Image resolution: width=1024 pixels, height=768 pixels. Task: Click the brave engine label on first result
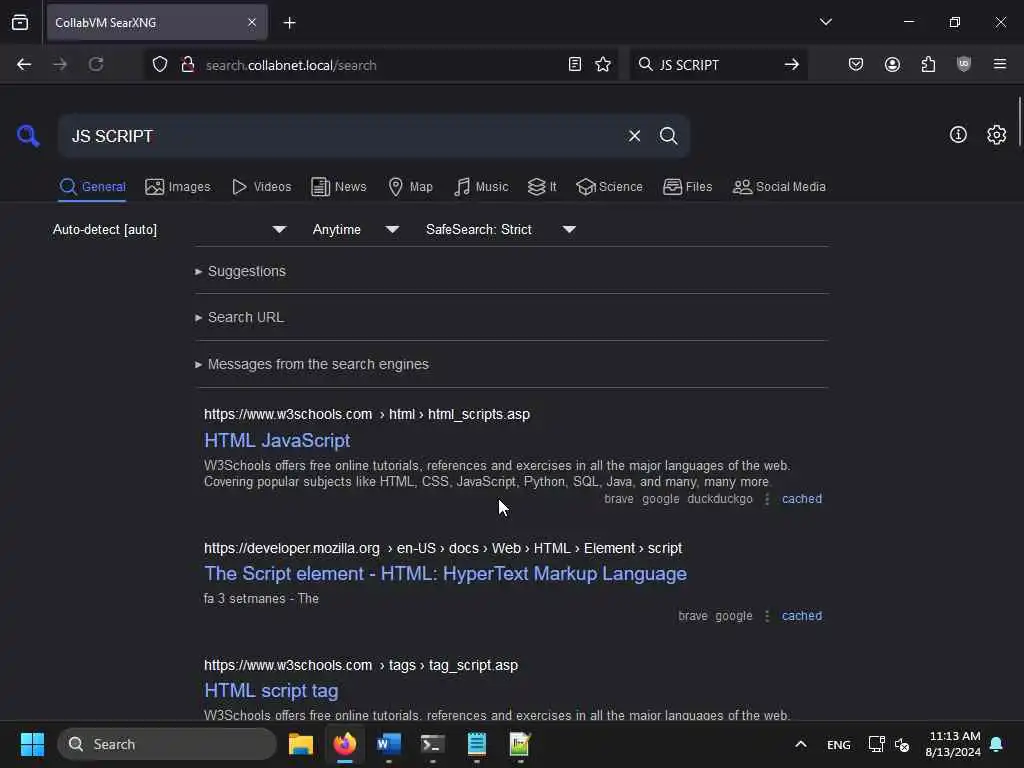619,499
